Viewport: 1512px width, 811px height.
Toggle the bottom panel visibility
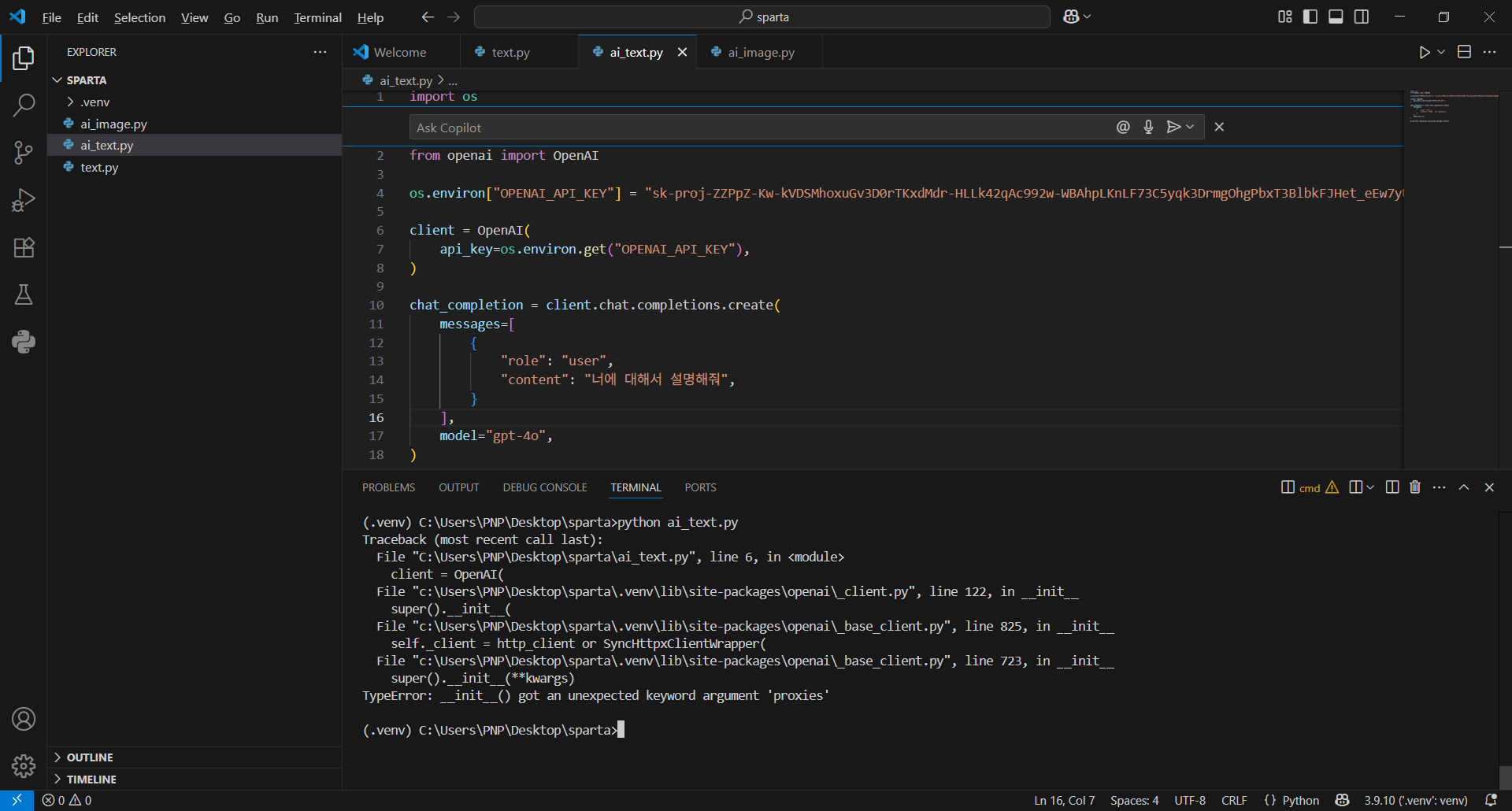pos(1336,17)
